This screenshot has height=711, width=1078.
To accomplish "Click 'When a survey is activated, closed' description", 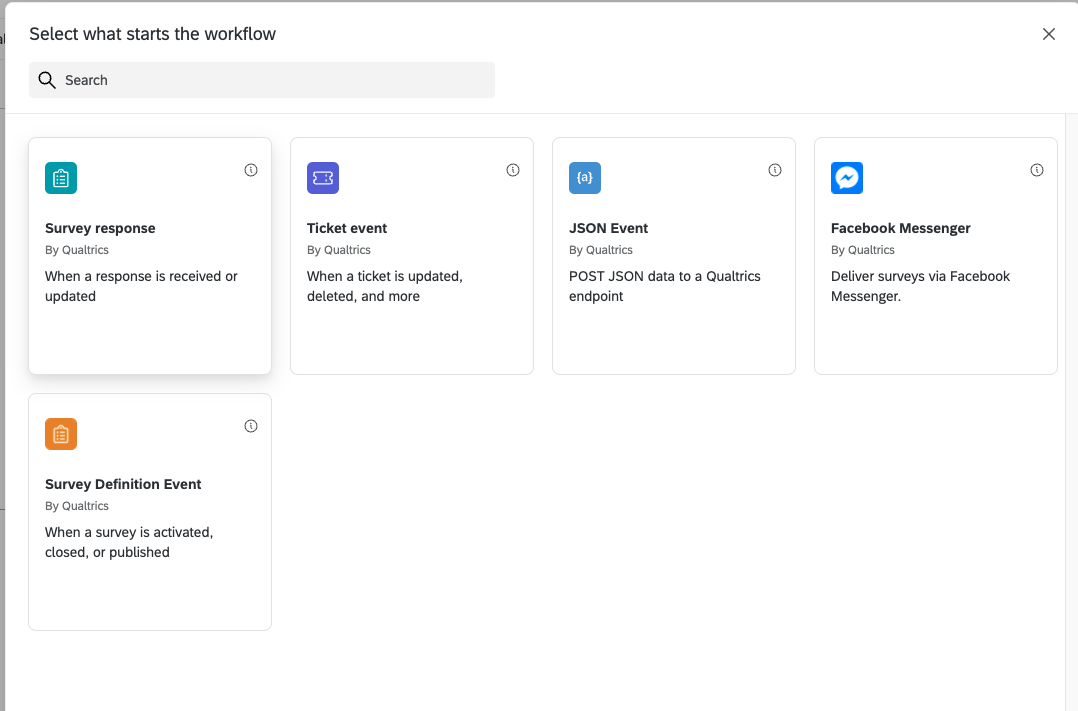I will pos(129,542).
